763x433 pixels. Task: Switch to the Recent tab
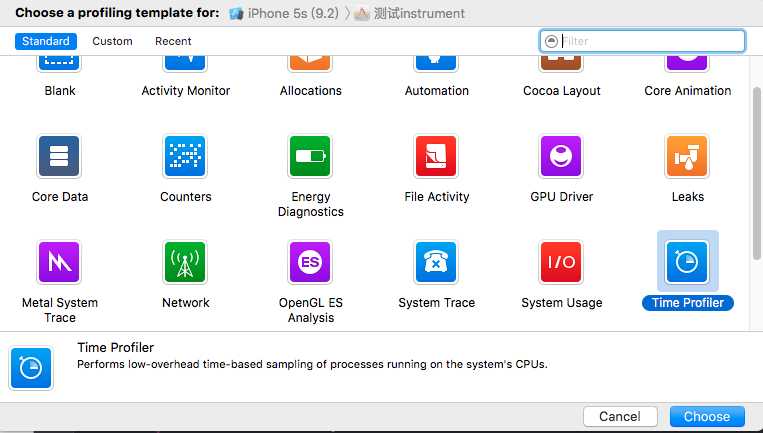pos(173,41)
